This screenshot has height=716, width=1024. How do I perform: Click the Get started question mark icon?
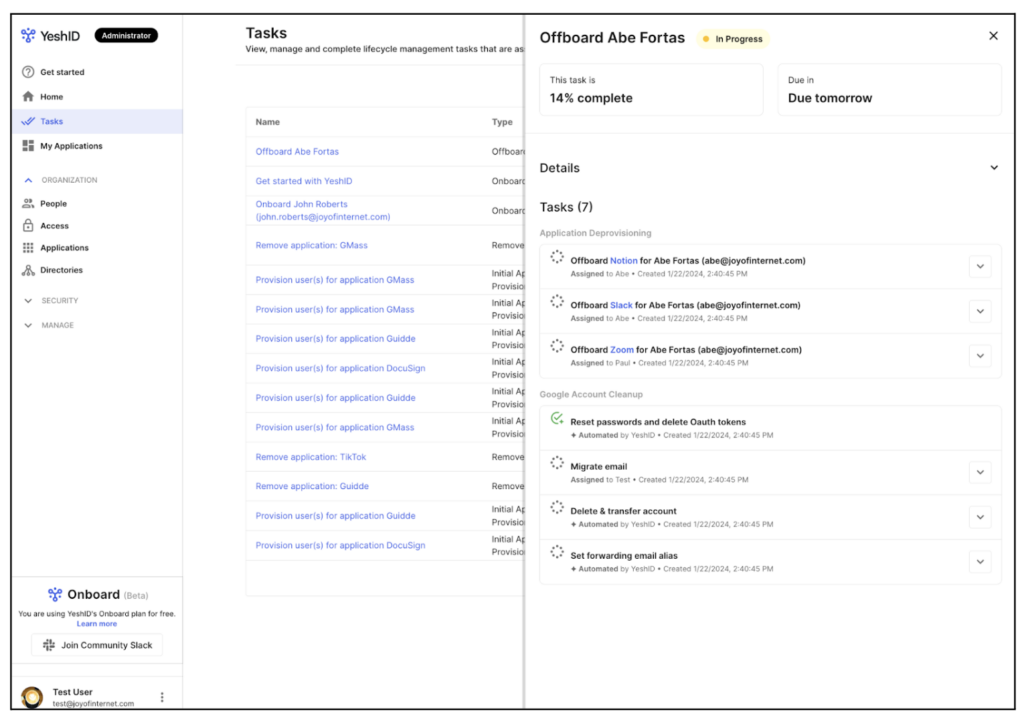click(x=28, y=72)
